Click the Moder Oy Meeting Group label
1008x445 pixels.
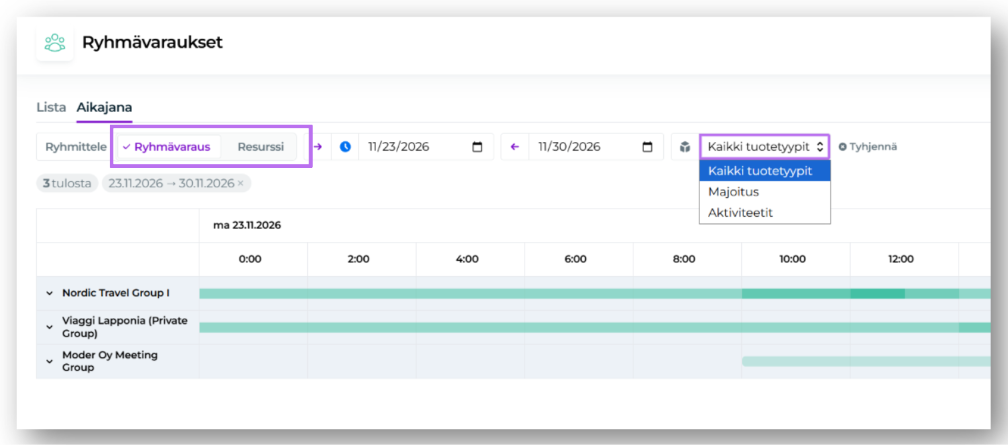109,361
